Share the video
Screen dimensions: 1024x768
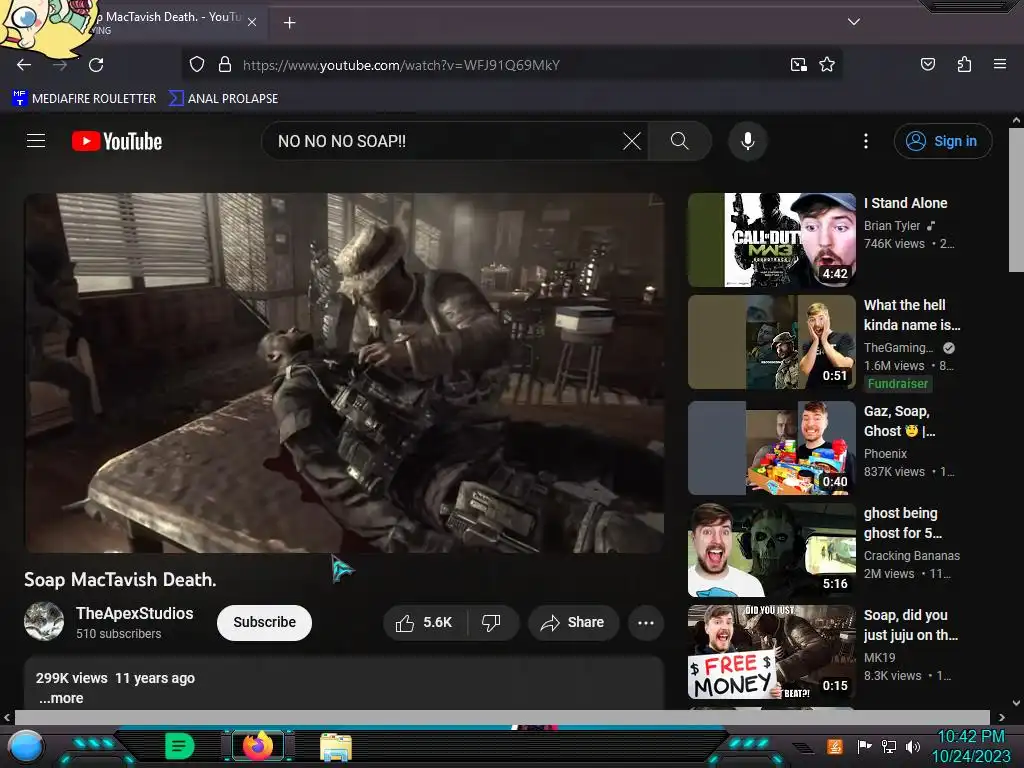pyautogui.click(x=573, y=622)
